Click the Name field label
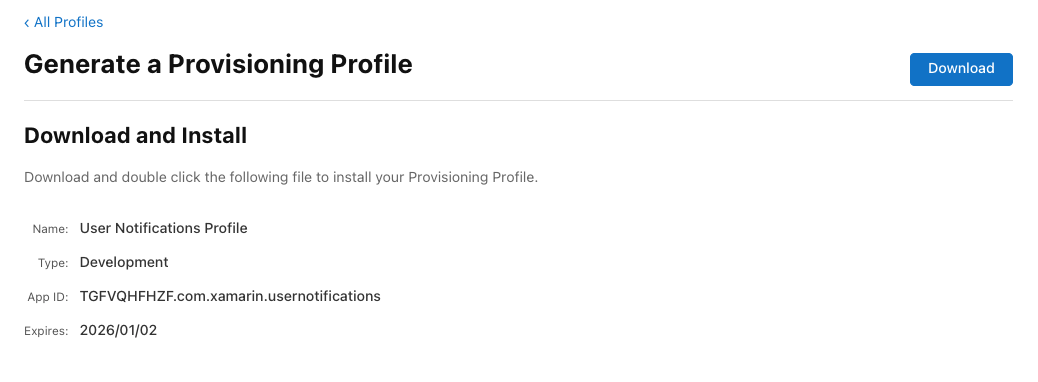The height and width of the screenshot is (382, 1038). [x=50, y=229]
